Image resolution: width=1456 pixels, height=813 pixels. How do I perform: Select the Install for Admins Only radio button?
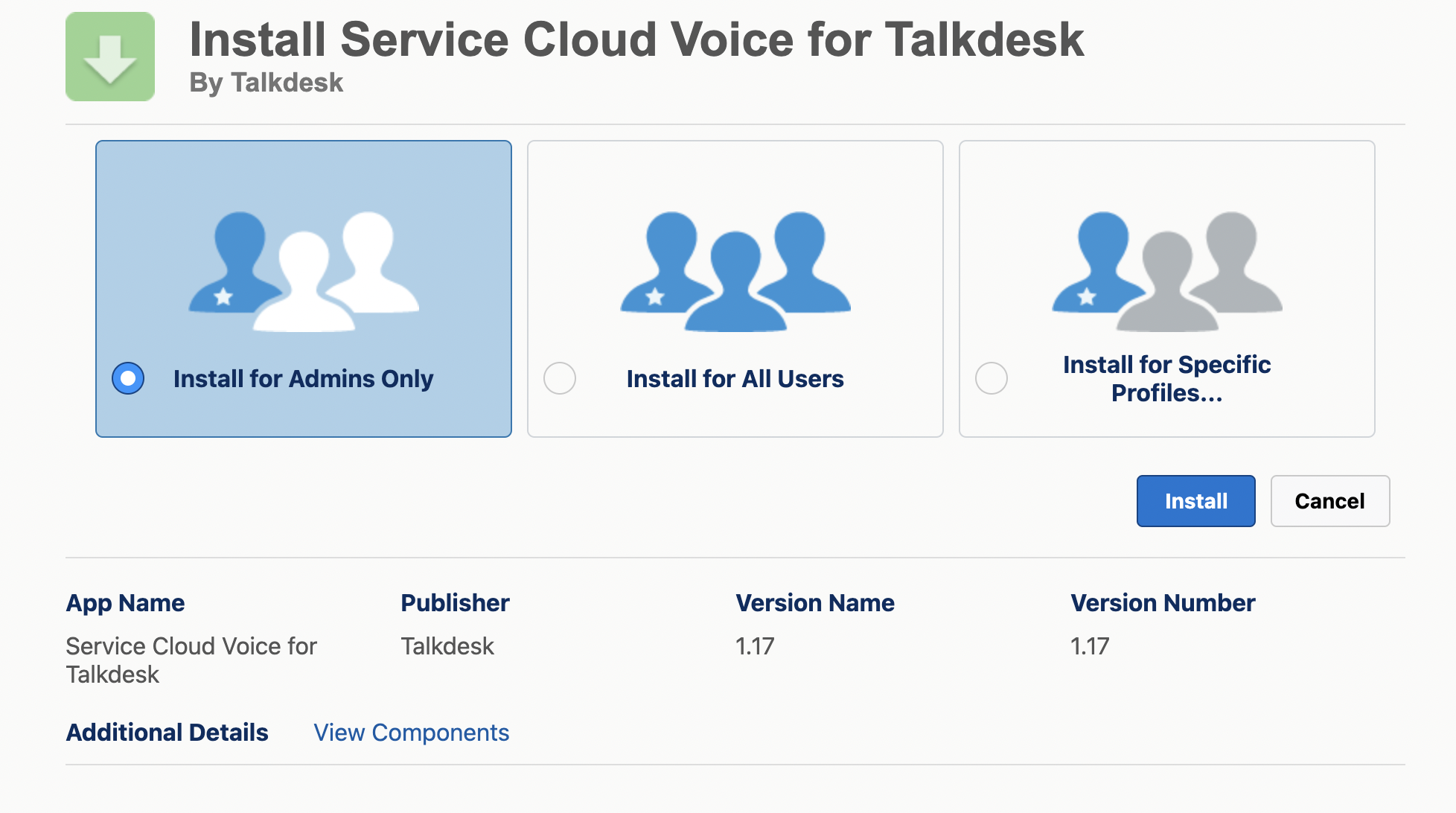click(128, 378)
